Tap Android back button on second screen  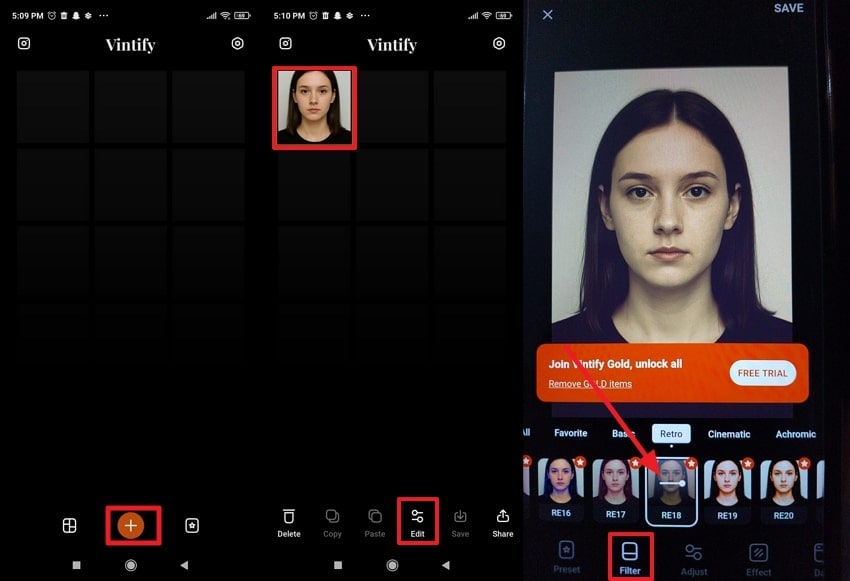(446, 565)
